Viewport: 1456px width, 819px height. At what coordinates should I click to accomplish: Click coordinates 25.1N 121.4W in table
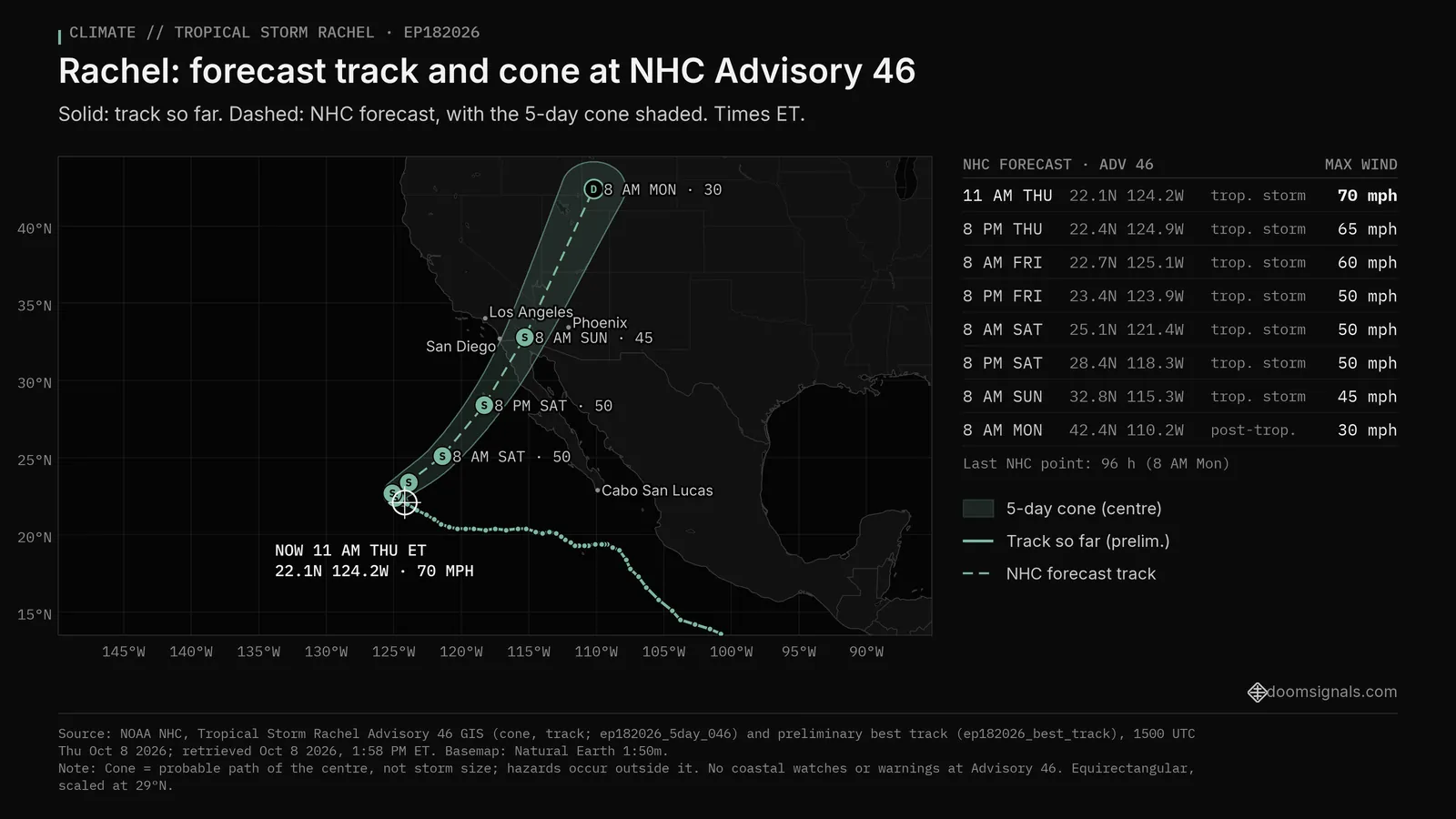[x=1127, y=329]
